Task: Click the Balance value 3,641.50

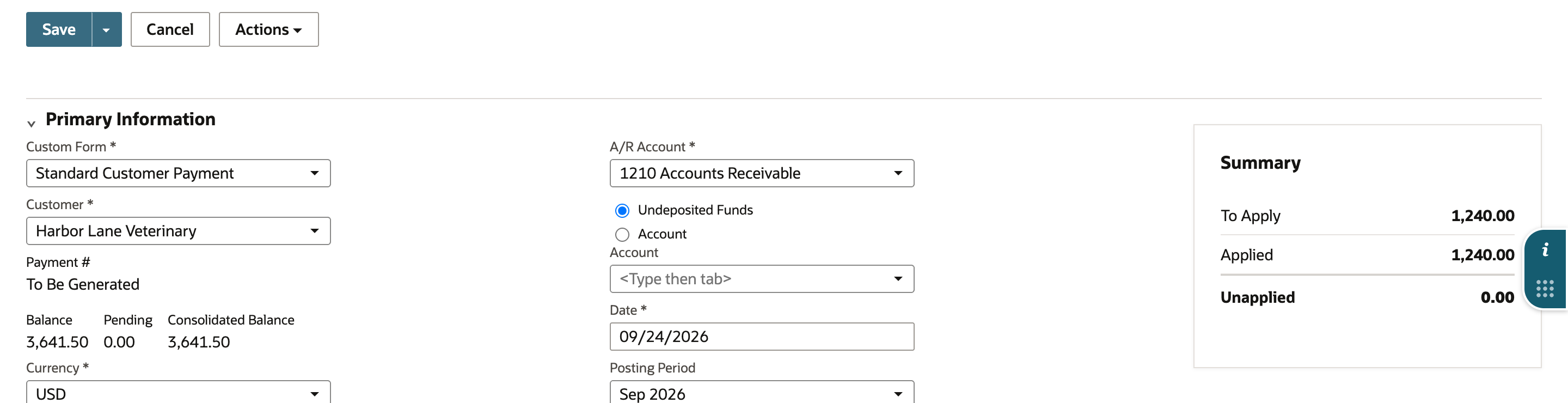Action: pos(57,342)
